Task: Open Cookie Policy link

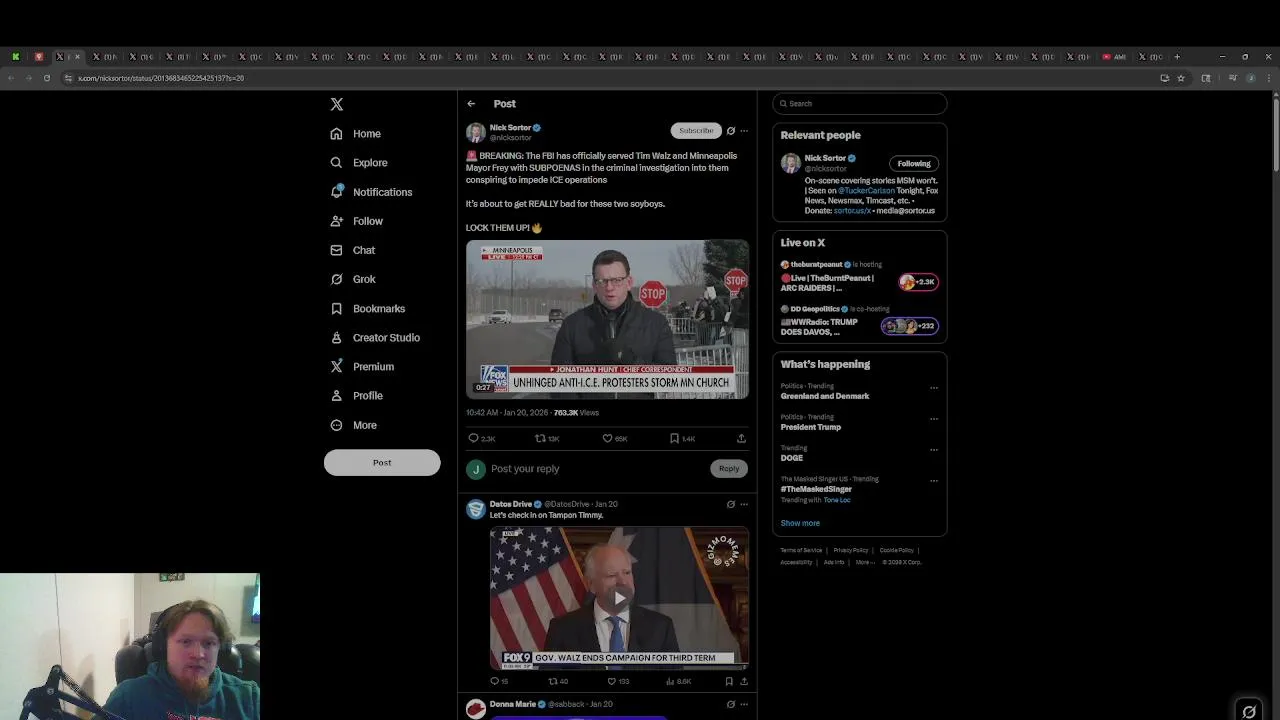Action: tap(897, 551)
